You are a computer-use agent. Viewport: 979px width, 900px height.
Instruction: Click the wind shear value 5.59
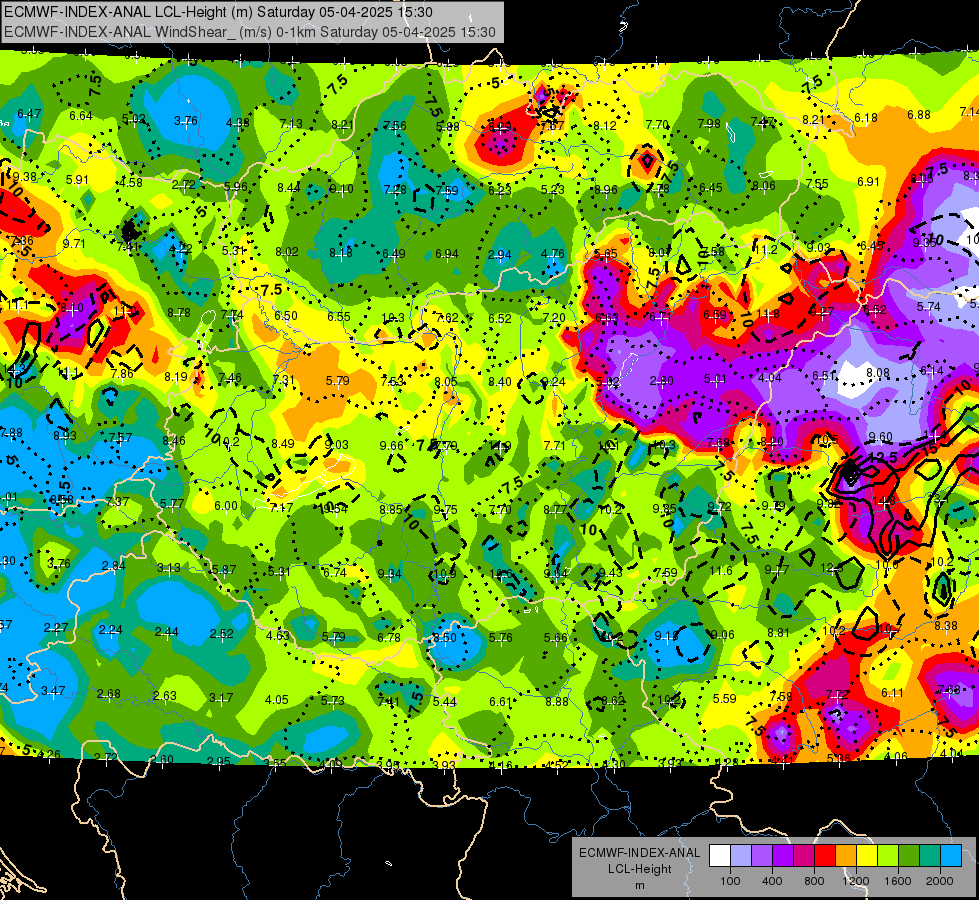725,698
